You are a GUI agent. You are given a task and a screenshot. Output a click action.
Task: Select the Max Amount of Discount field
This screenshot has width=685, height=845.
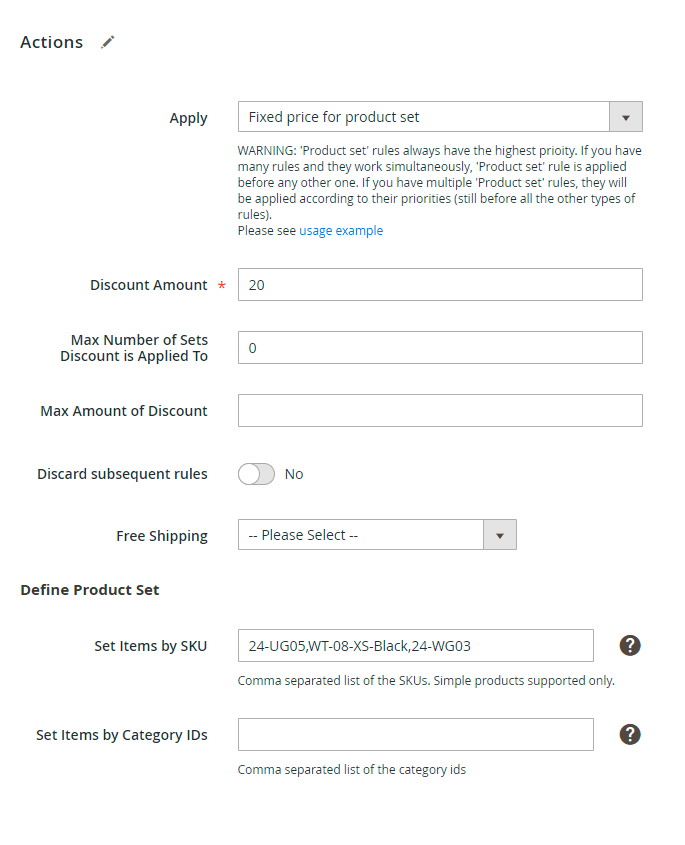click(x=440, y=411)
